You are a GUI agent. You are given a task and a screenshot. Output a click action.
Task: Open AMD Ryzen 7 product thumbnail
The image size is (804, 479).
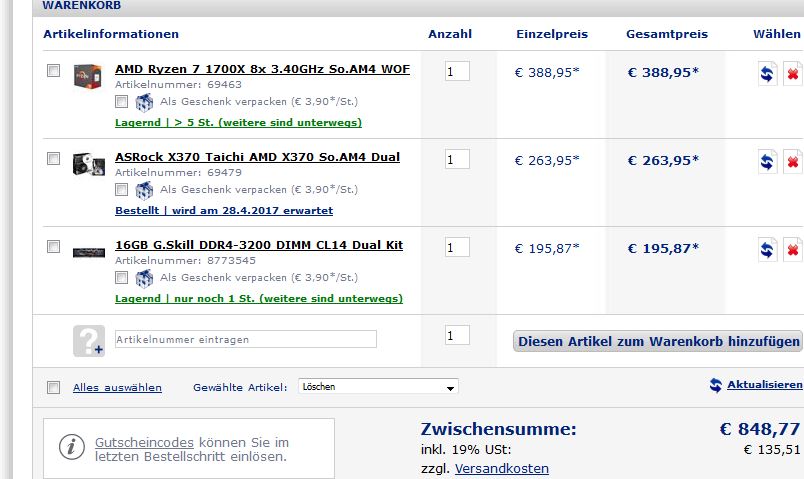pyautogui.click(x=88, y=76)
